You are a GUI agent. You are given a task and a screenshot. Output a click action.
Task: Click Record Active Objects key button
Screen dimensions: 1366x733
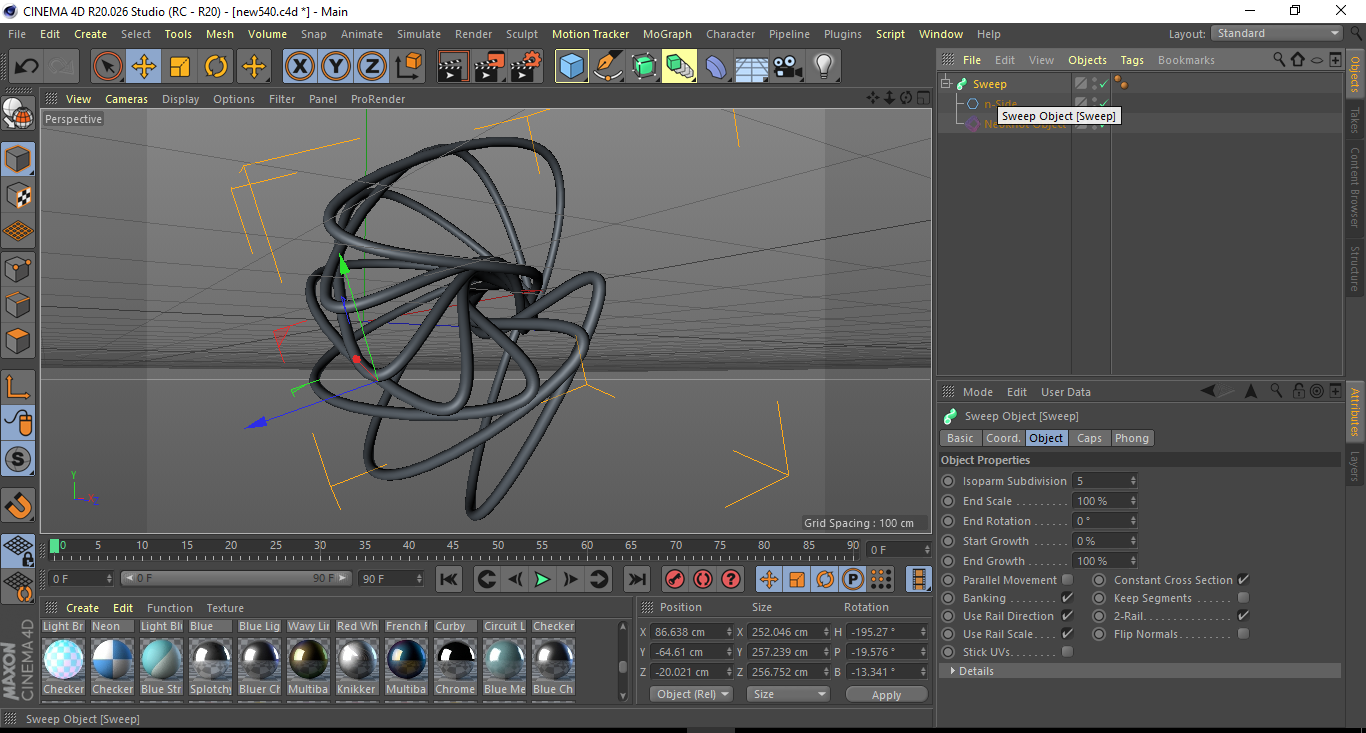coord(675,579)
